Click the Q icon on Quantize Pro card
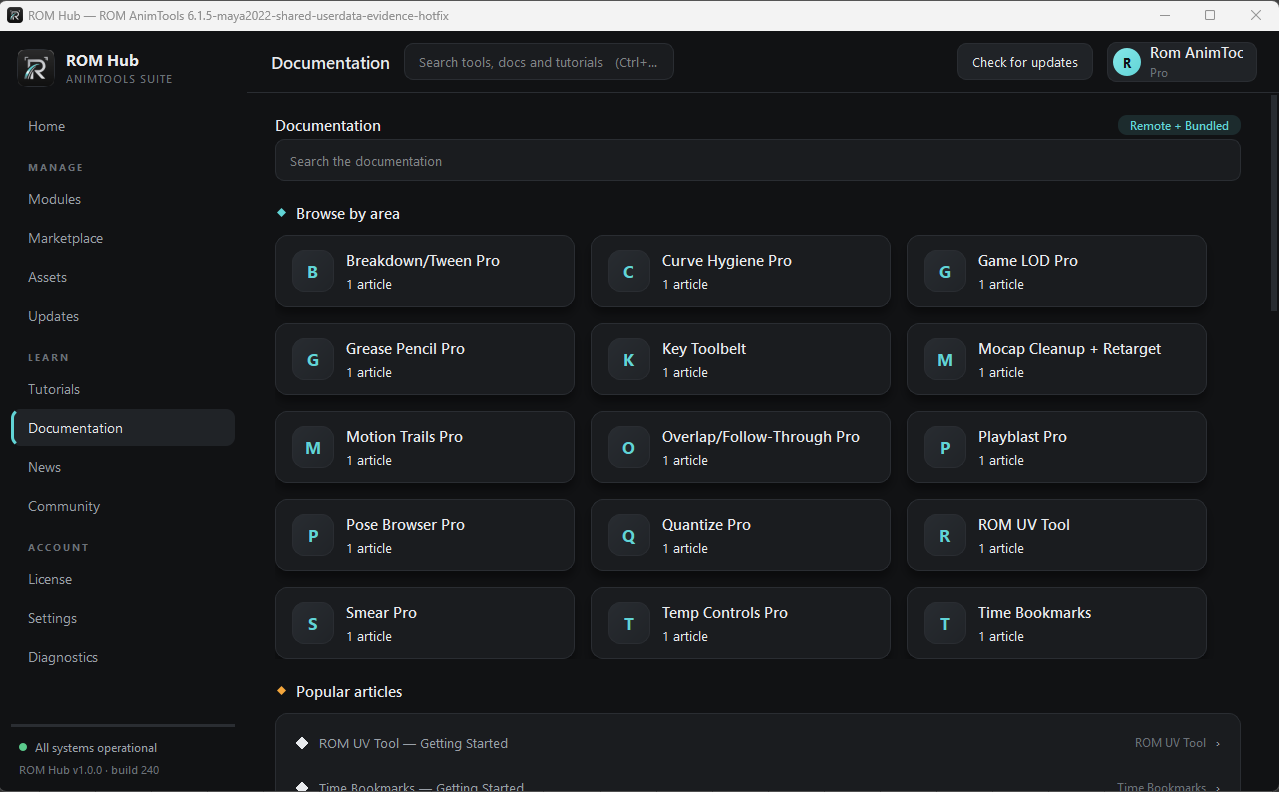The width and height of the screenshot is (1279, 792). point(629,536)
